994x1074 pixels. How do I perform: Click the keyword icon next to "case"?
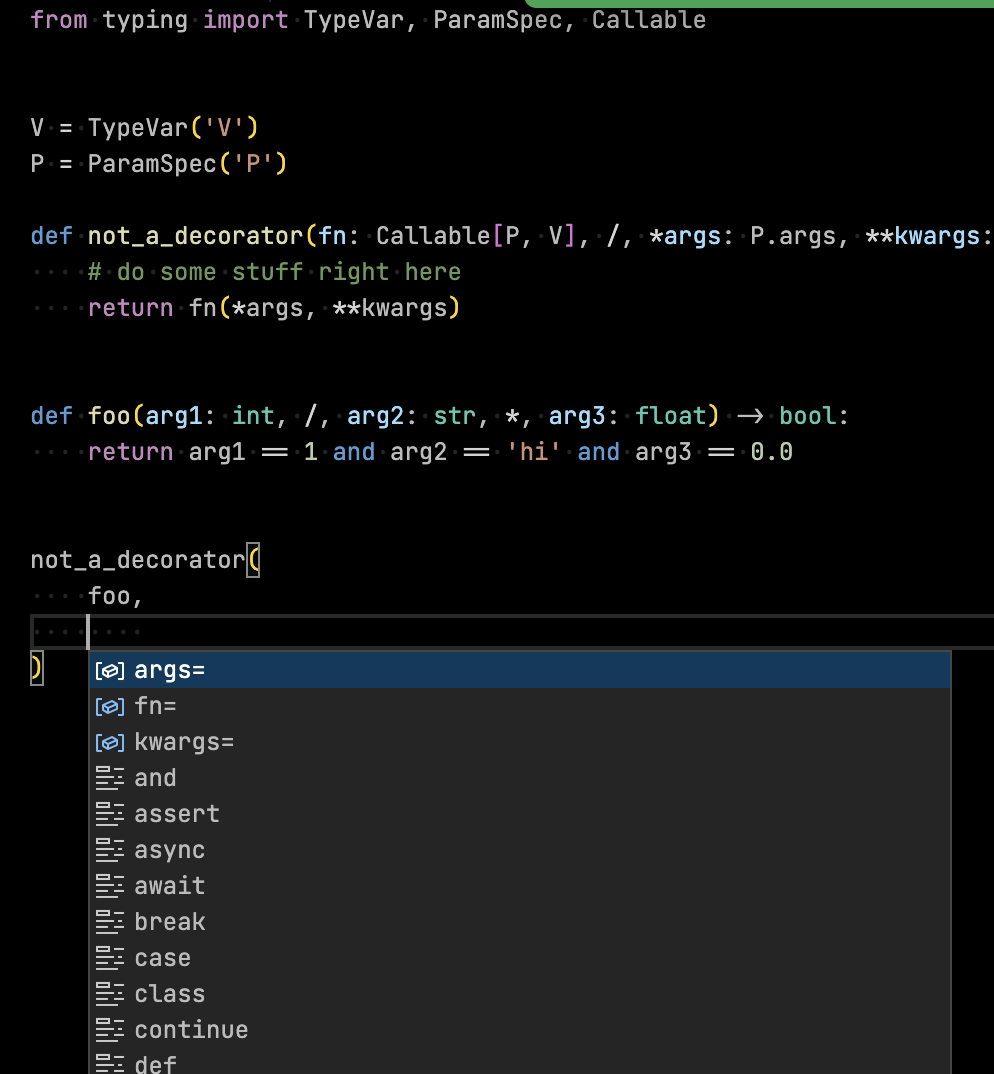click(110, 958)
